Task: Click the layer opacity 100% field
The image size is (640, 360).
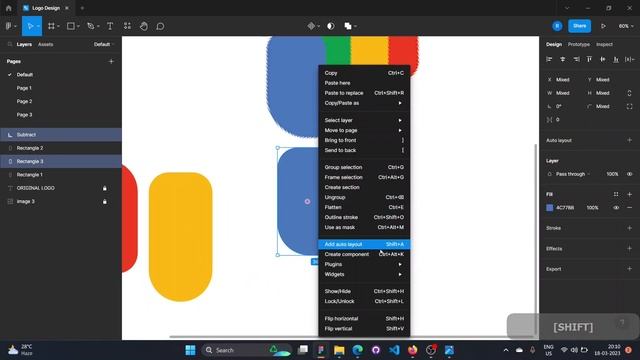Action: click(x=612, y=174)
